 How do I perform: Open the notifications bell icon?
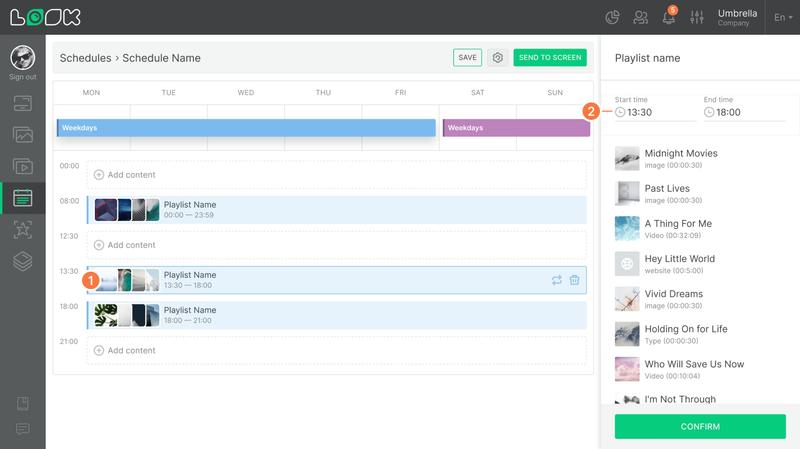coord(668,17)
